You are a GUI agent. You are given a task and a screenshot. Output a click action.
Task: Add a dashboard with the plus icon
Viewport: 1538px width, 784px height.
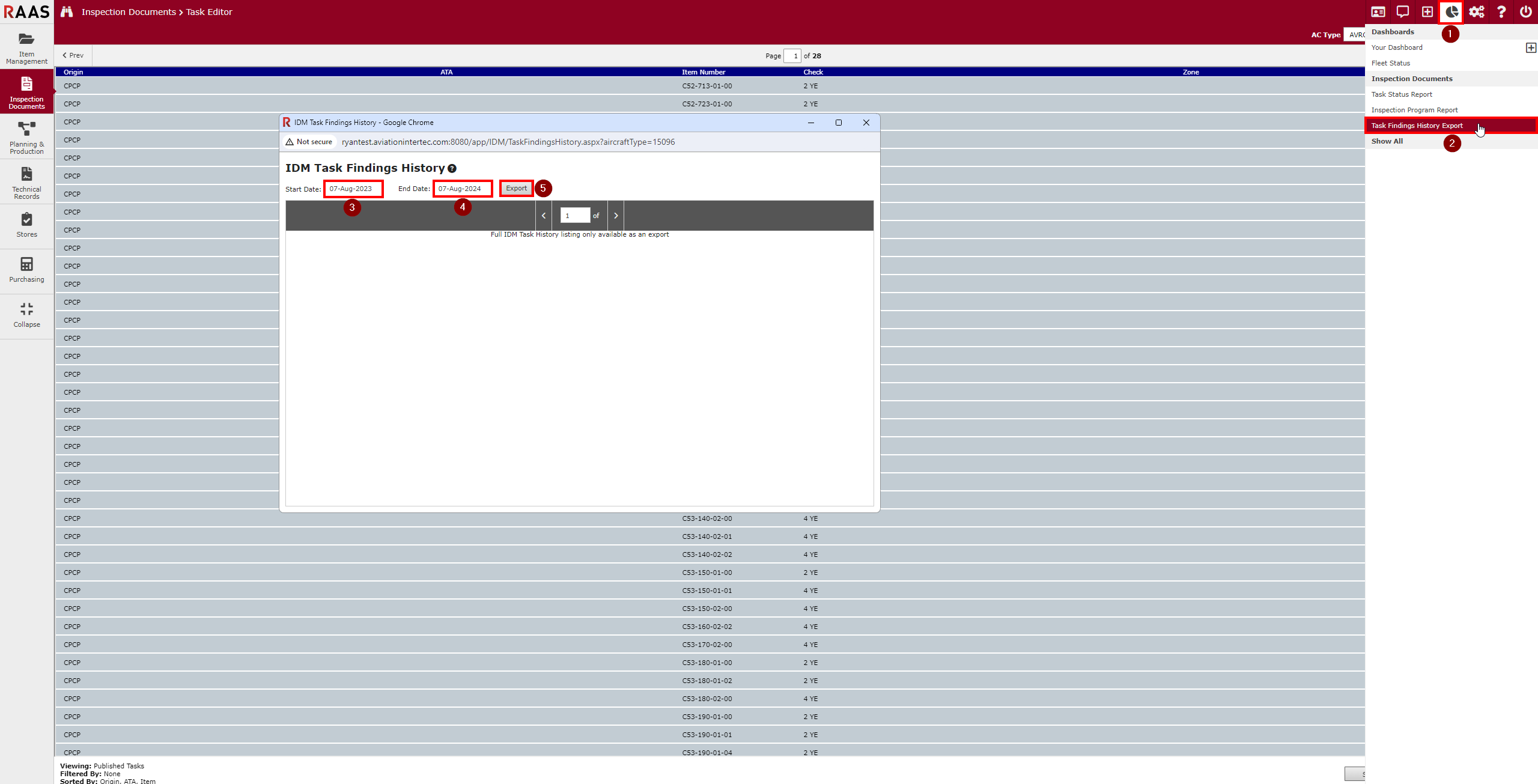coord(1530,47)
